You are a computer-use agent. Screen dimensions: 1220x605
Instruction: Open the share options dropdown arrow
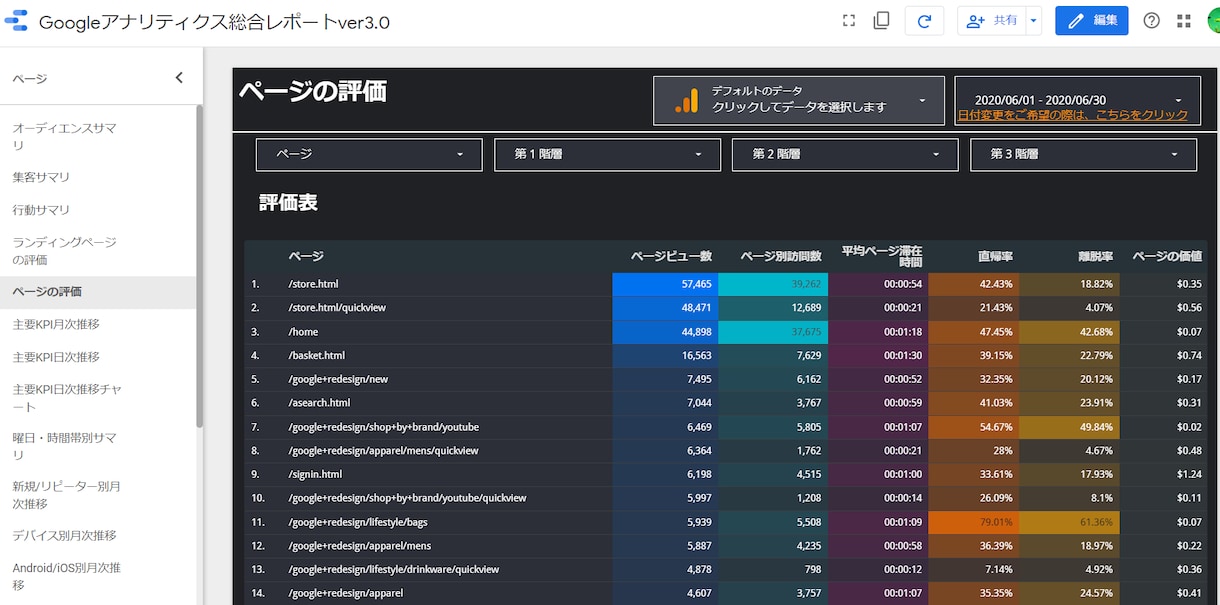[x=1033, y=20]
